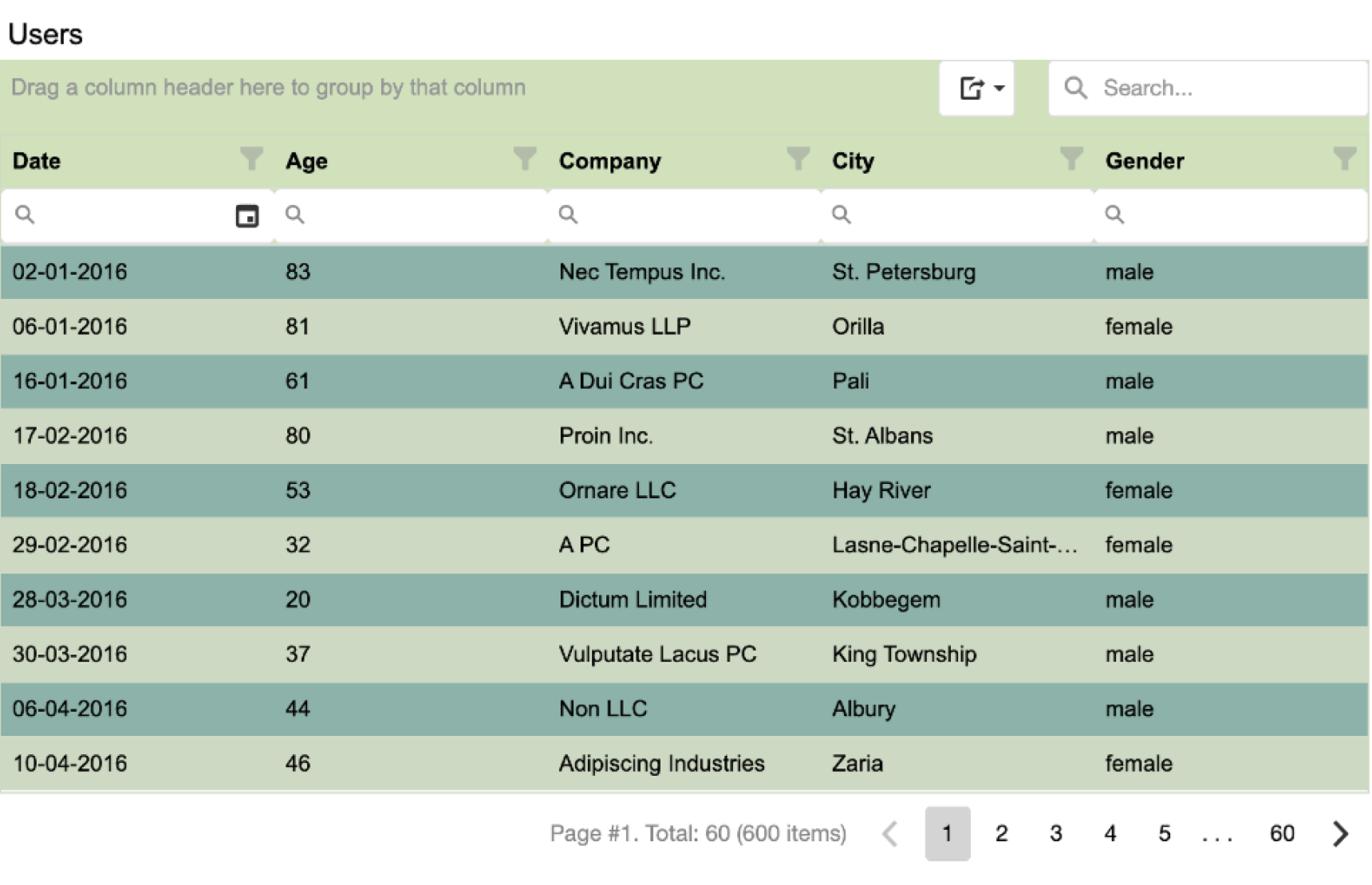The height and width of the screenshot is (885, 1372).
Task: Click the search operation icon in Age filter
Action: pyautogui.click(x=295, y=214)
